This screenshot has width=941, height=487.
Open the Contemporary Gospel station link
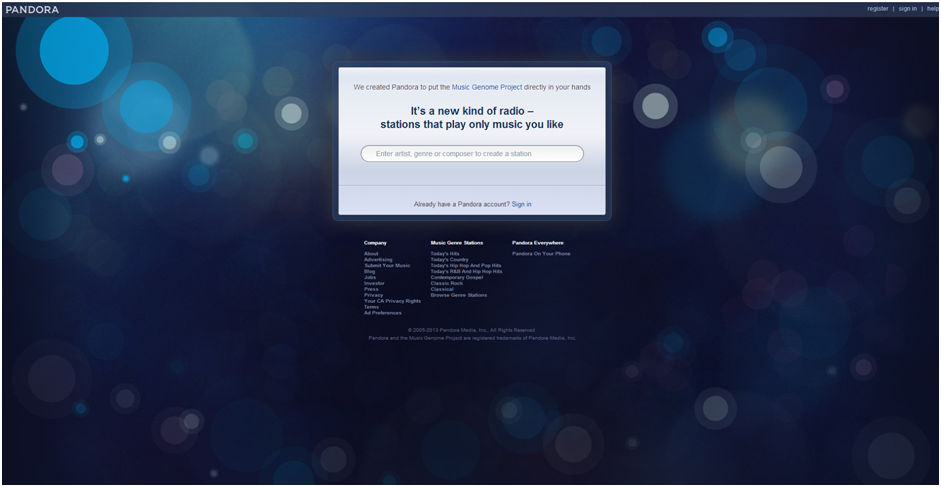457,277
